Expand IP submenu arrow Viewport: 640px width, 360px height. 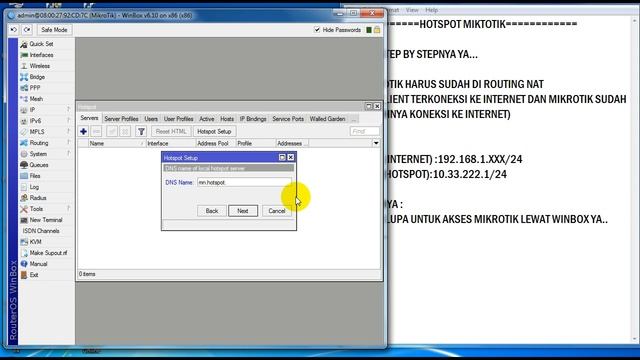click(x=69, y=109)
